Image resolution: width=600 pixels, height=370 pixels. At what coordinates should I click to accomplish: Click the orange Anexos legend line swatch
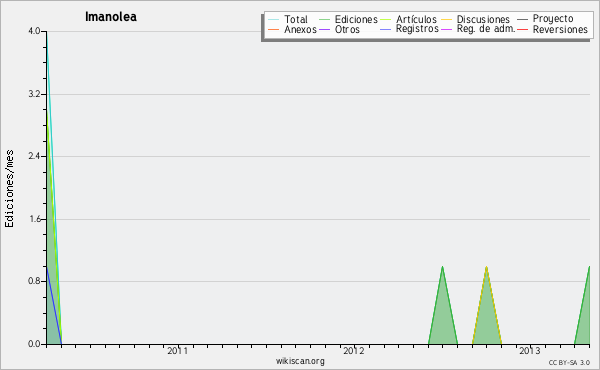(274, 29)
